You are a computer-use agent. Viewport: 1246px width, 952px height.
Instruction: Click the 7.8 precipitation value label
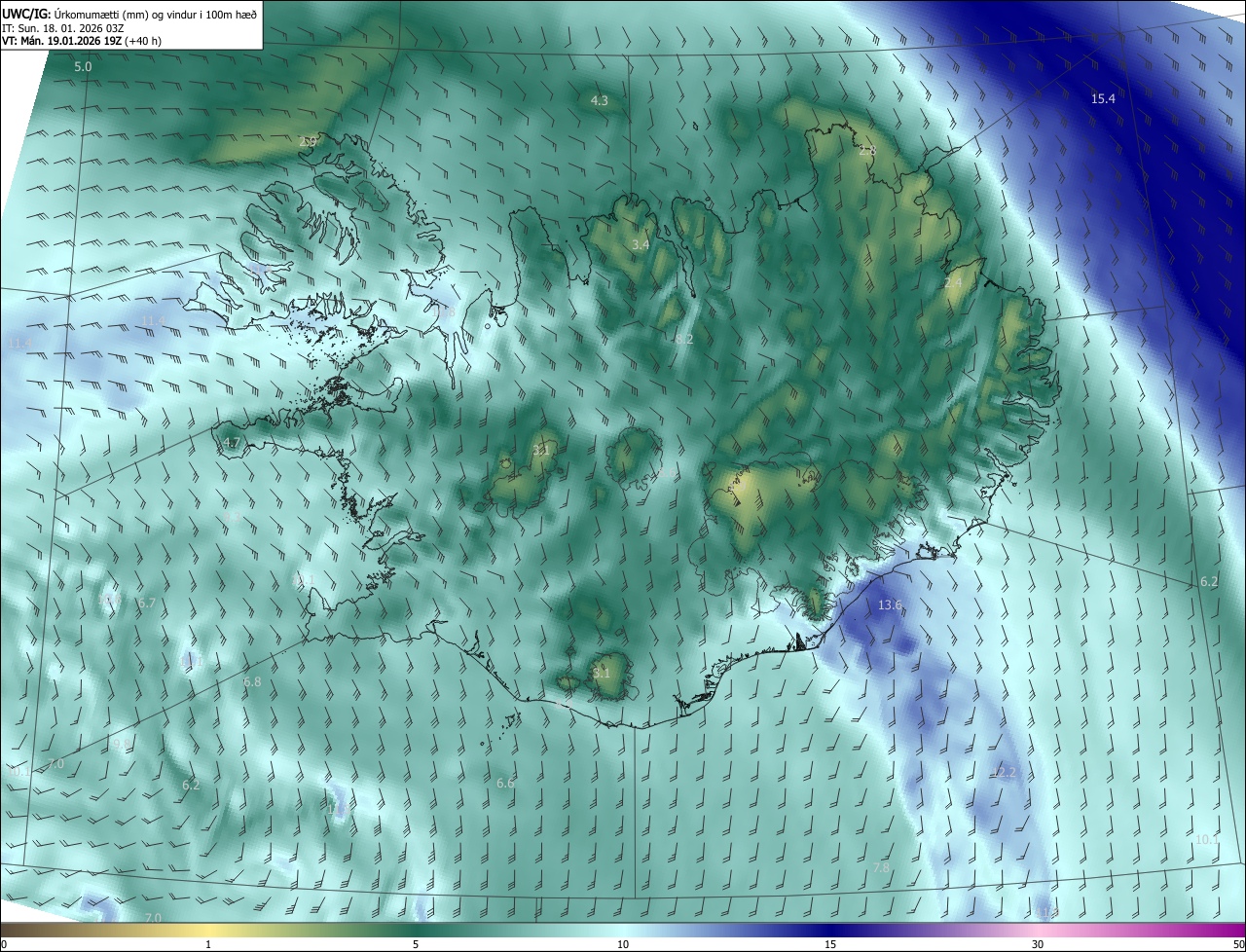tap(882, 867)
